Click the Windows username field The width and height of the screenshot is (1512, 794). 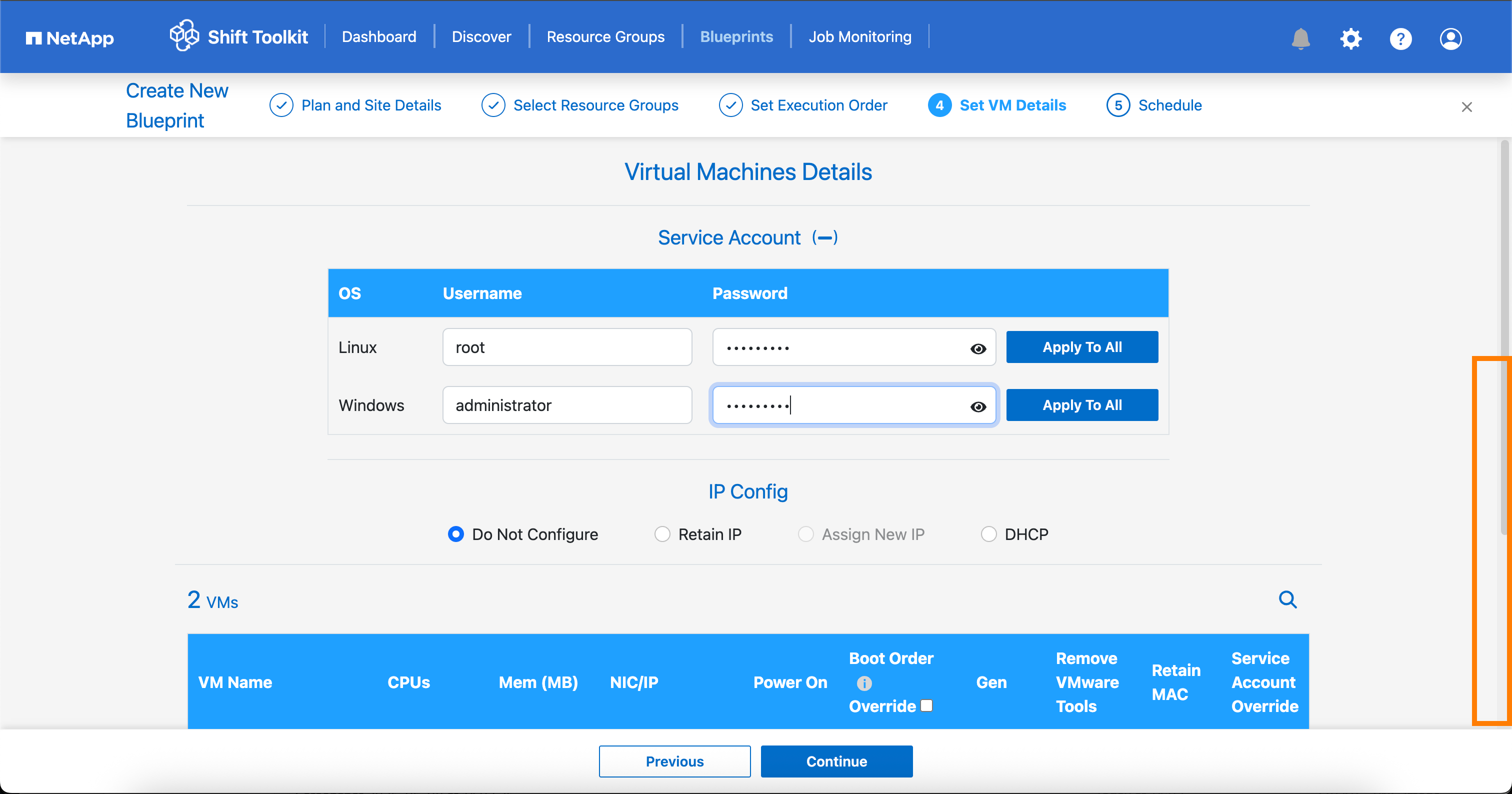(x=567, y=405)
